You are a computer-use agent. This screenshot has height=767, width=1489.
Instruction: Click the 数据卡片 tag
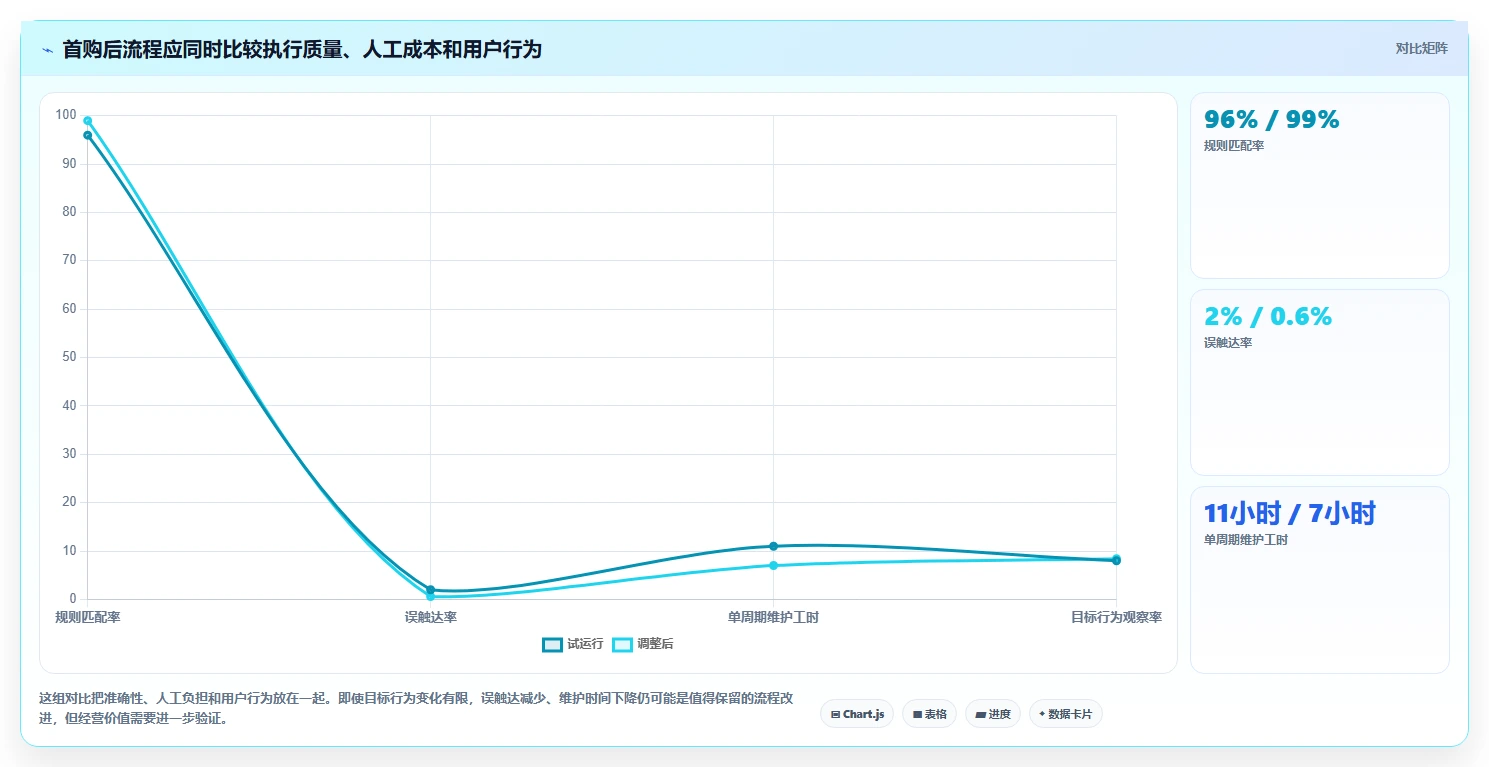point(1066,714)
